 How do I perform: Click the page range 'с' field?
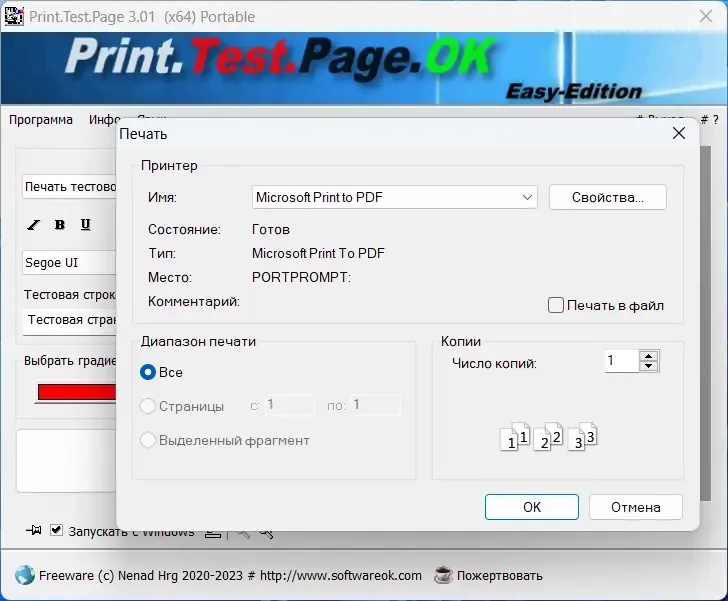point(290,405)
